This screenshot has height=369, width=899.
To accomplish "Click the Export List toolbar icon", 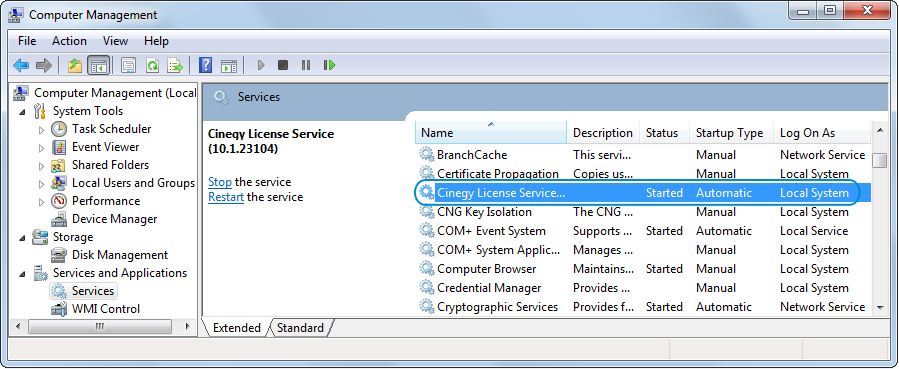I will point(174,65).
